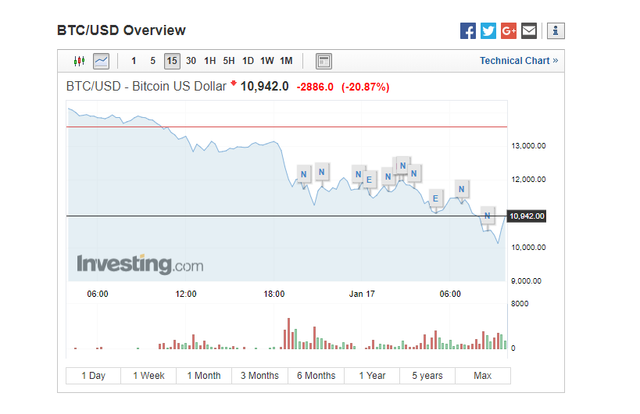Select the area line chart type
Viewport: 640px width, 414px height.
tap(101, 61)
